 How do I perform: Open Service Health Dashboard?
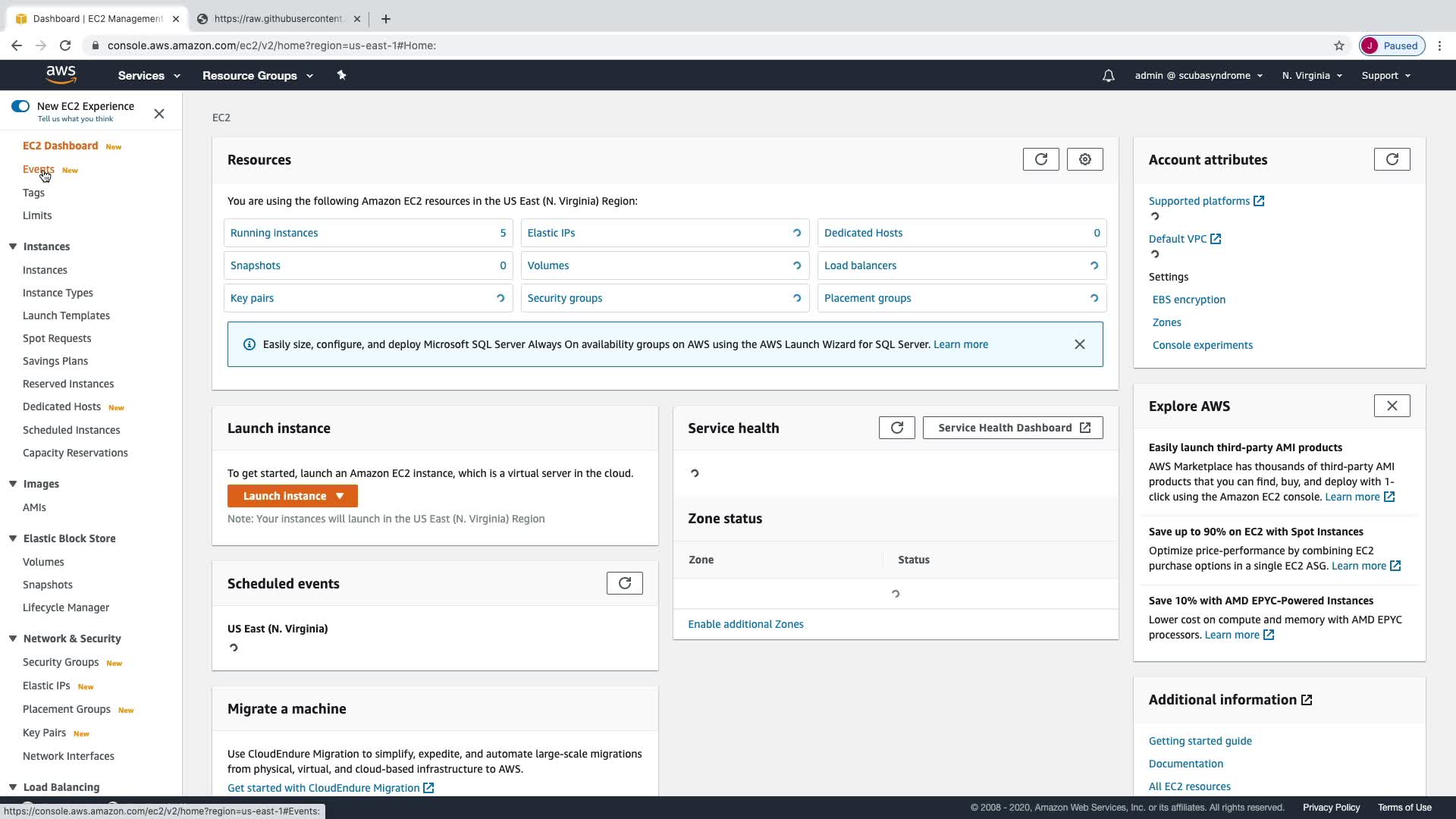point(1012,428)
